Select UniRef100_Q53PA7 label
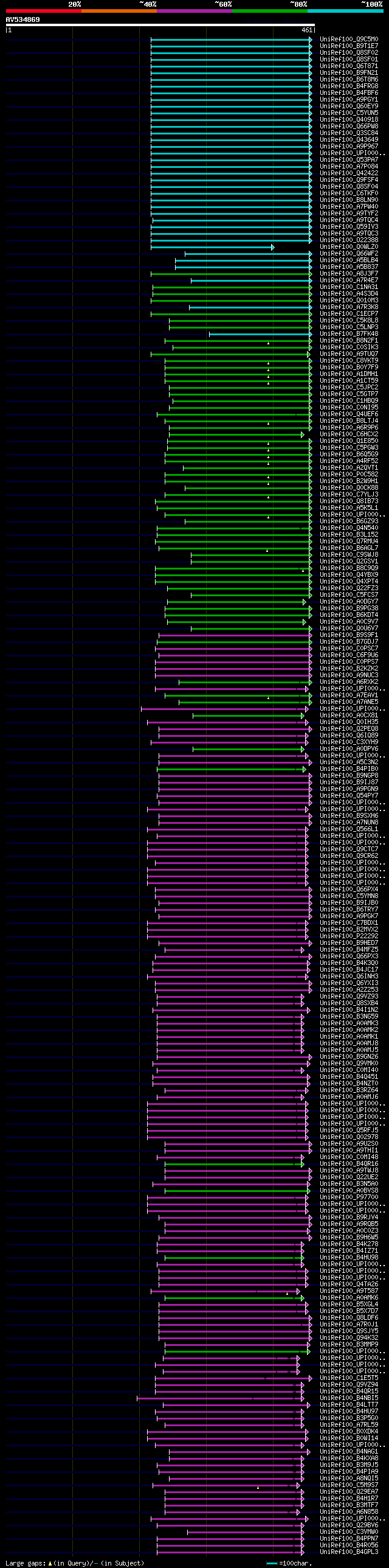 click(x=349, y=160)
